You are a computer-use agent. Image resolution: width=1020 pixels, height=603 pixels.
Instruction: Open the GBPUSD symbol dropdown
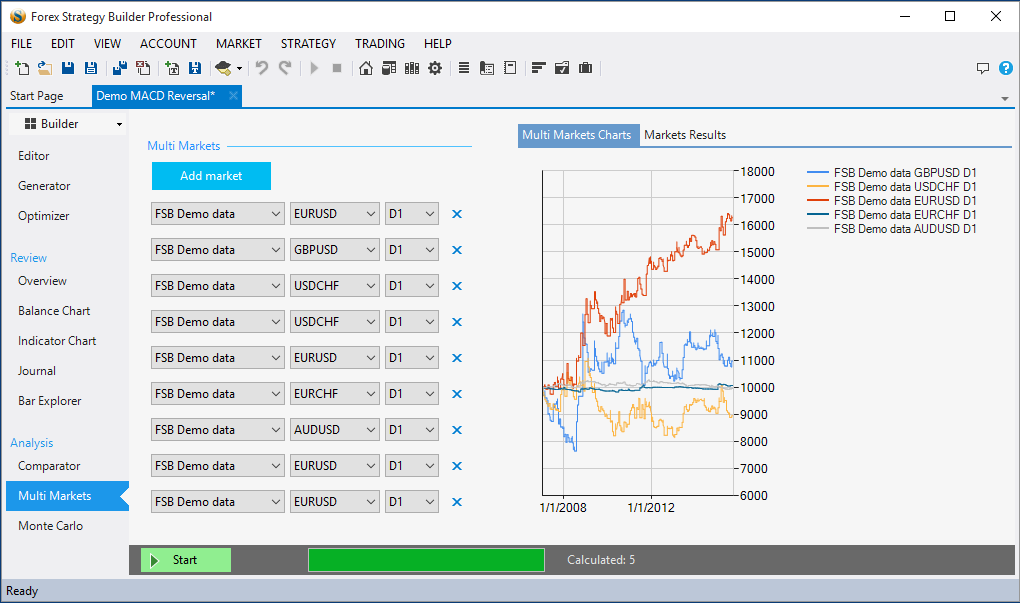335,250
